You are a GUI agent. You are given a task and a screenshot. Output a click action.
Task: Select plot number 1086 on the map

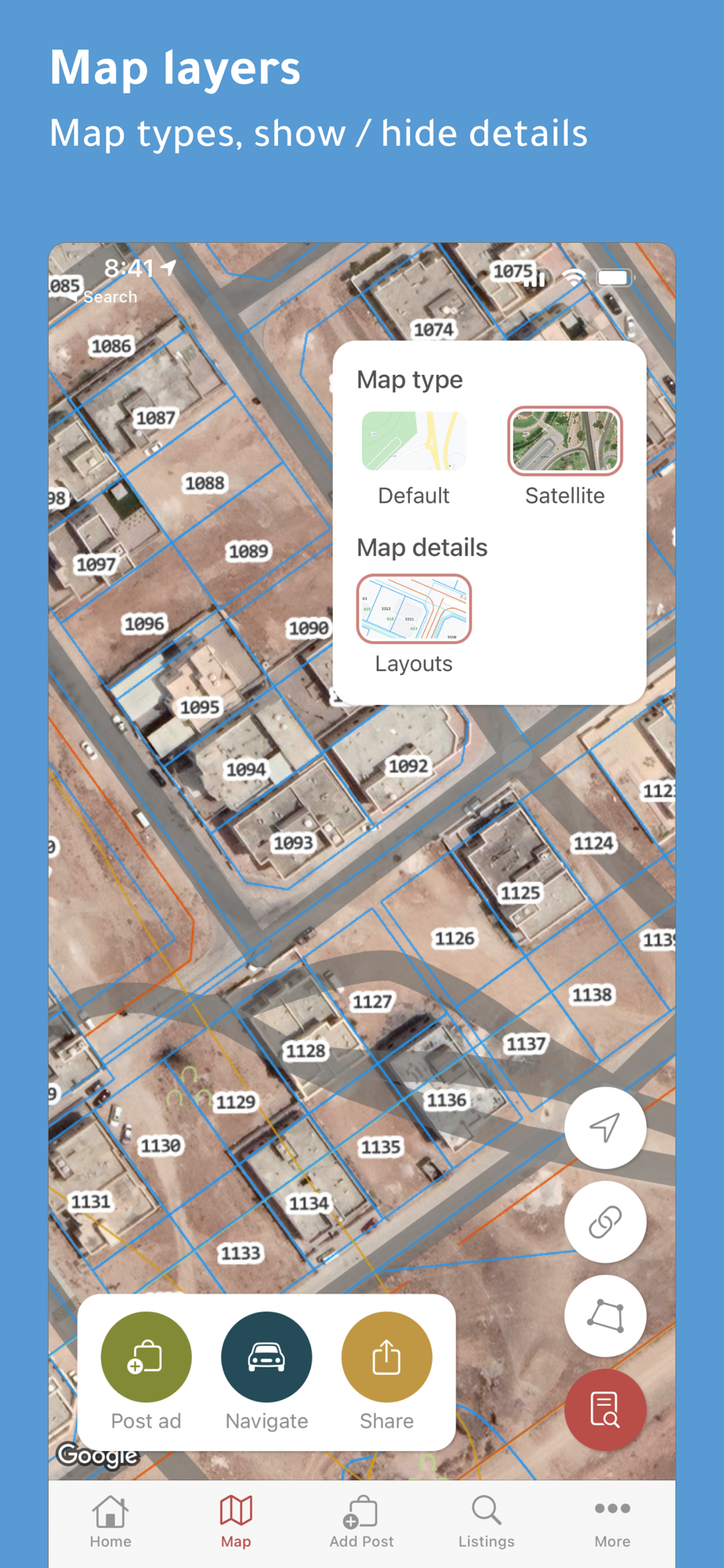111,347
